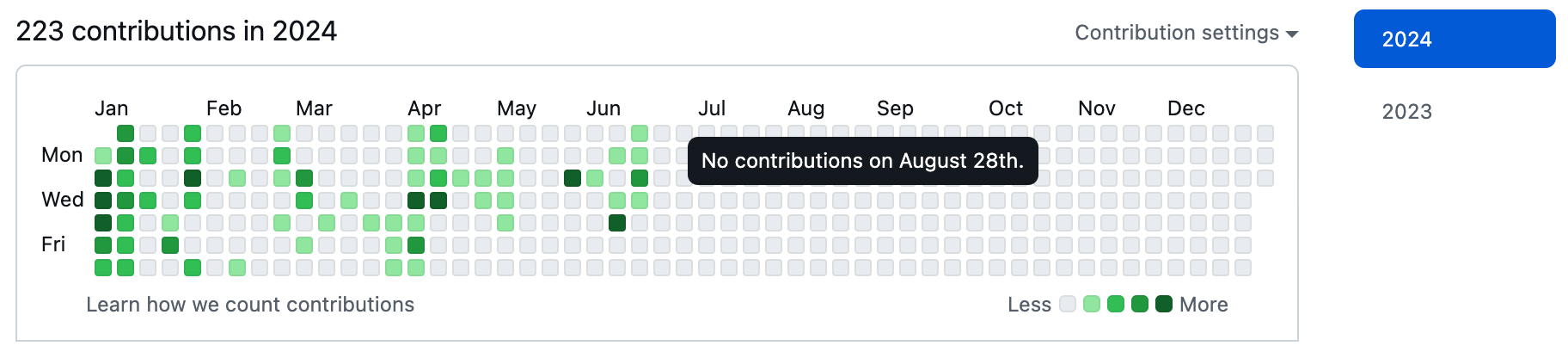Click the dark green June 13th cell

[617, 223]
